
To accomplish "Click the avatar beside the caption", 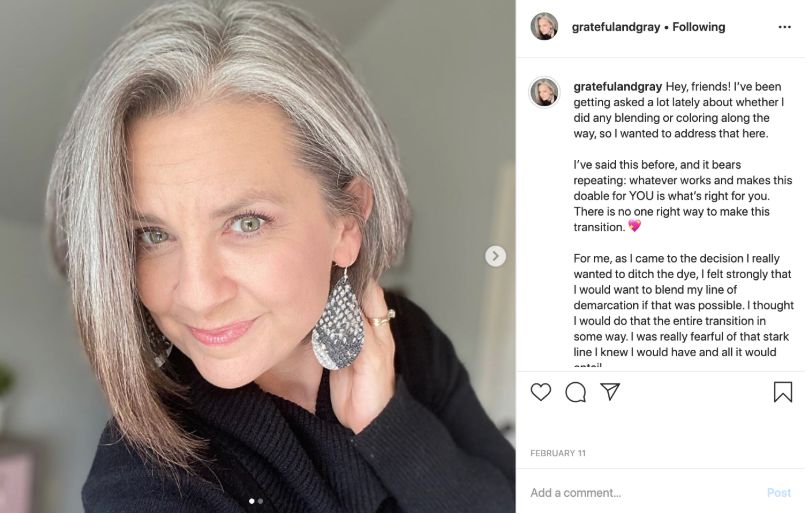I will pyautogui.click(x=544, y=92).
